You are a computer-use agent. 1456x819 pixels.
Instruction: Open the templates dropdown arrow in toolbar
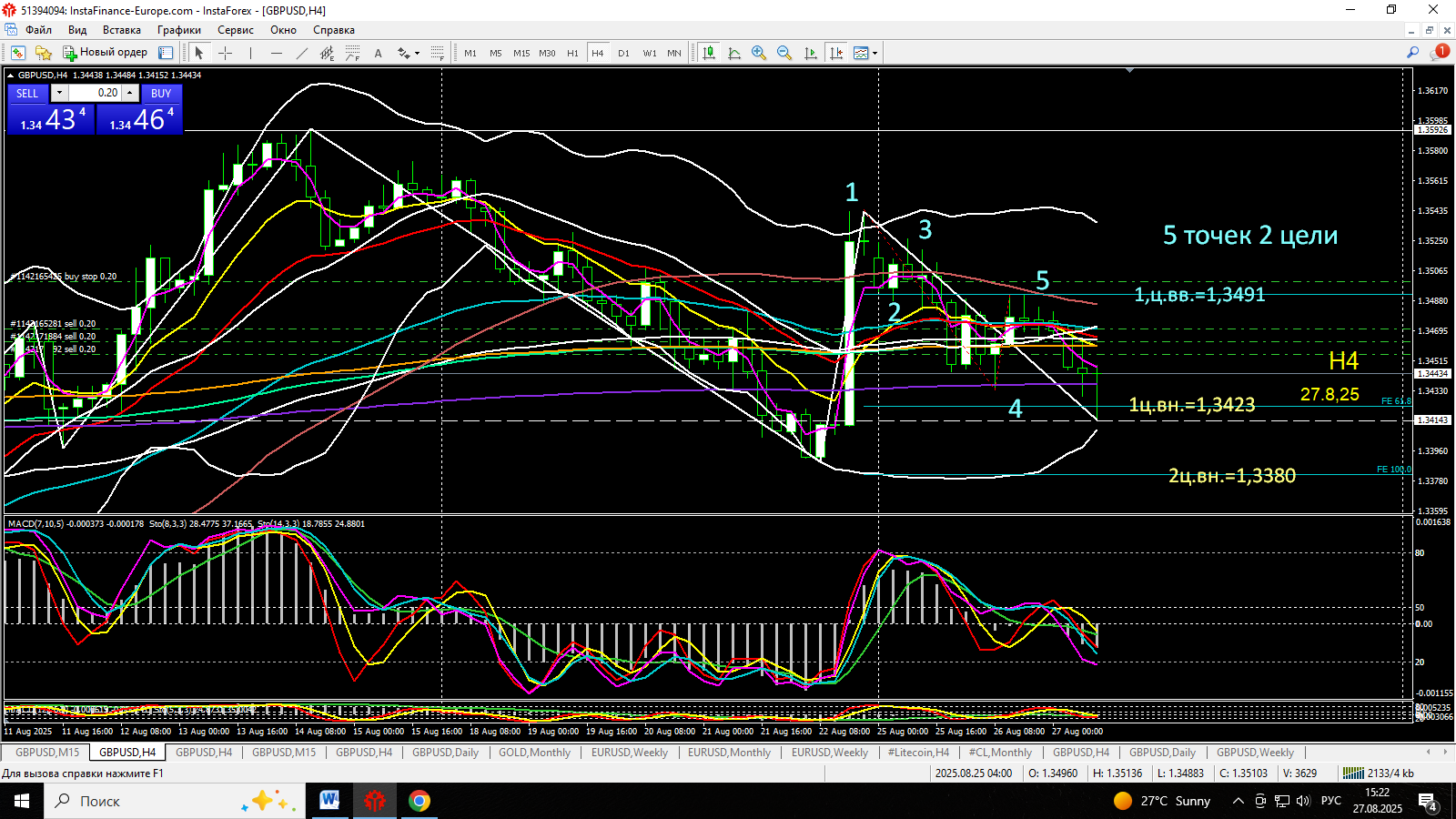pos(875,53)
